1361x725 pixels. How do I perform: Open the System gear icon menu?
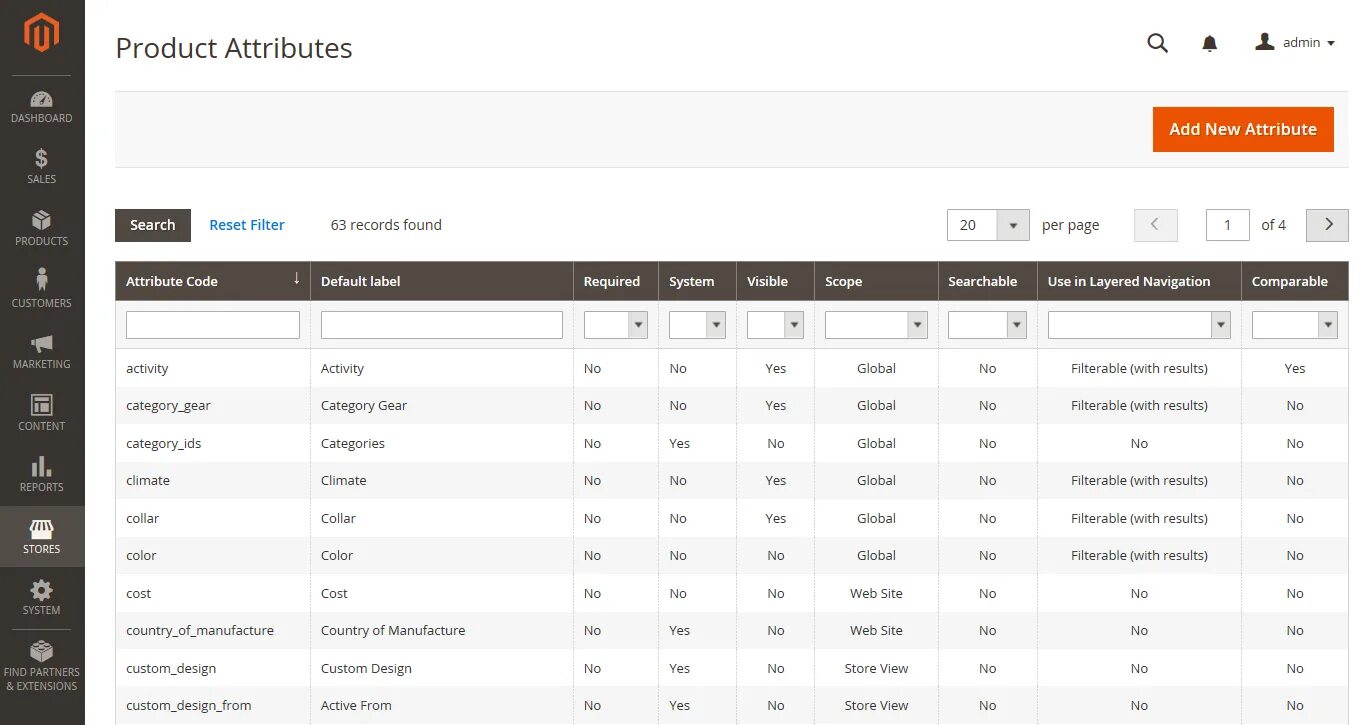pyautogui.click(x=42, y=591)
